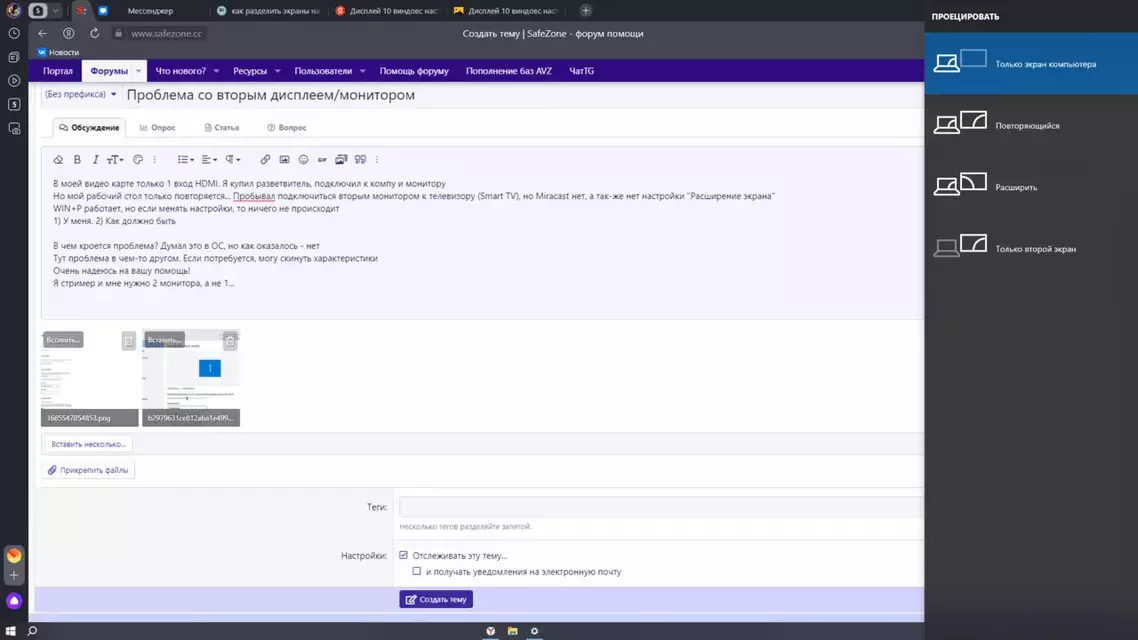Select 'Только экран компьютера' projection mode

pyautogui.click(x=1031, y=64)
